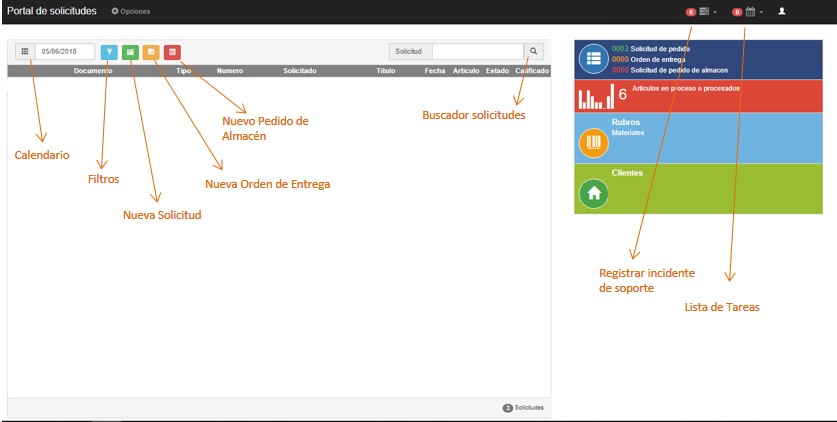Open the Solicitud search type selector

coord(409,51)
